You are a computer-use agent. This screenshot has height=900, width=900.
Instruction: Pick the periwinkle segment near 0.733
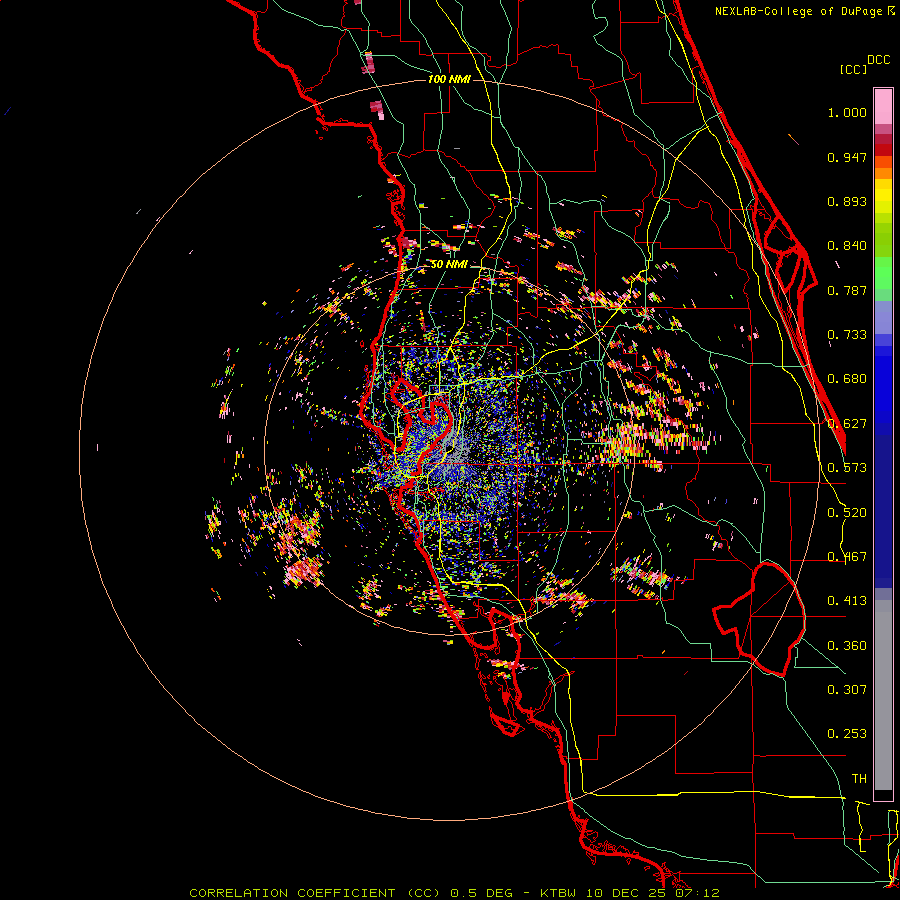(x=883, y=317)
